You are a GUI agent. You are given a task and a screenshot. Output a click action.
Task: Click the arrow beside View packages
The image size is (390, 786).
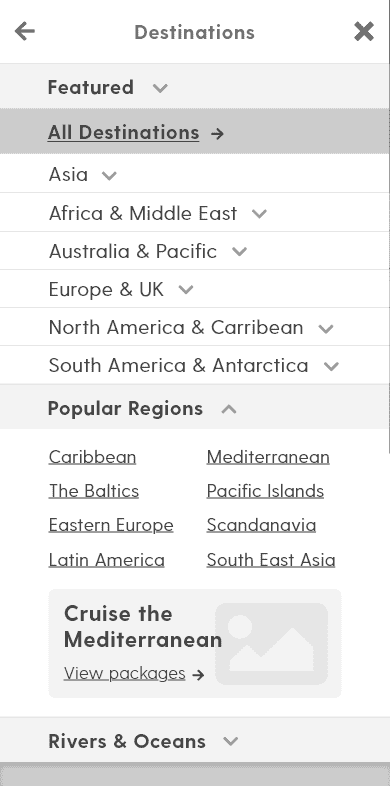(198, 675)
